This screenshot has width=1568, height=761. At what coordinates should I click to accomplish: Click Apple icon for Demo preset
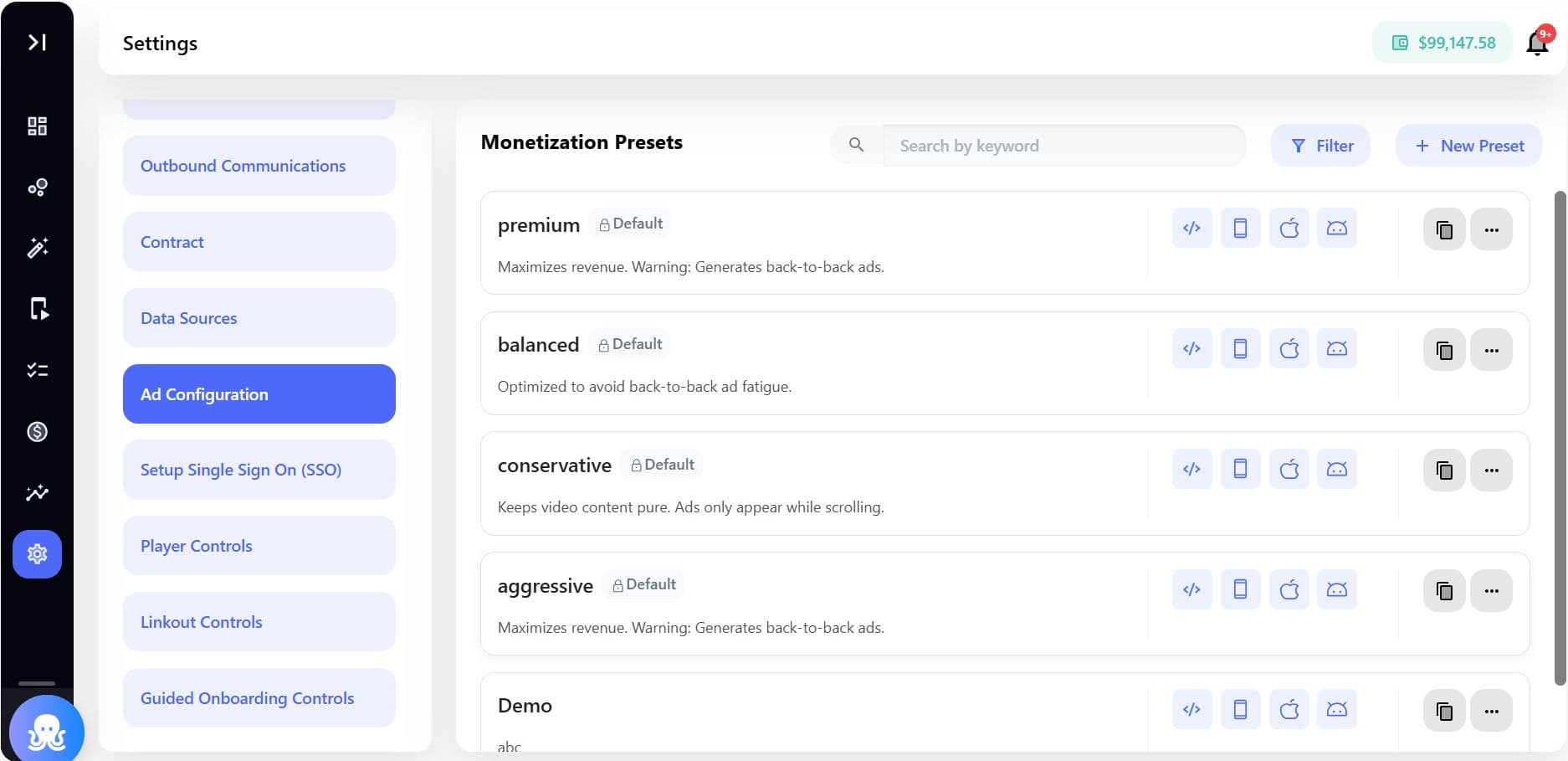[1289, 710]
